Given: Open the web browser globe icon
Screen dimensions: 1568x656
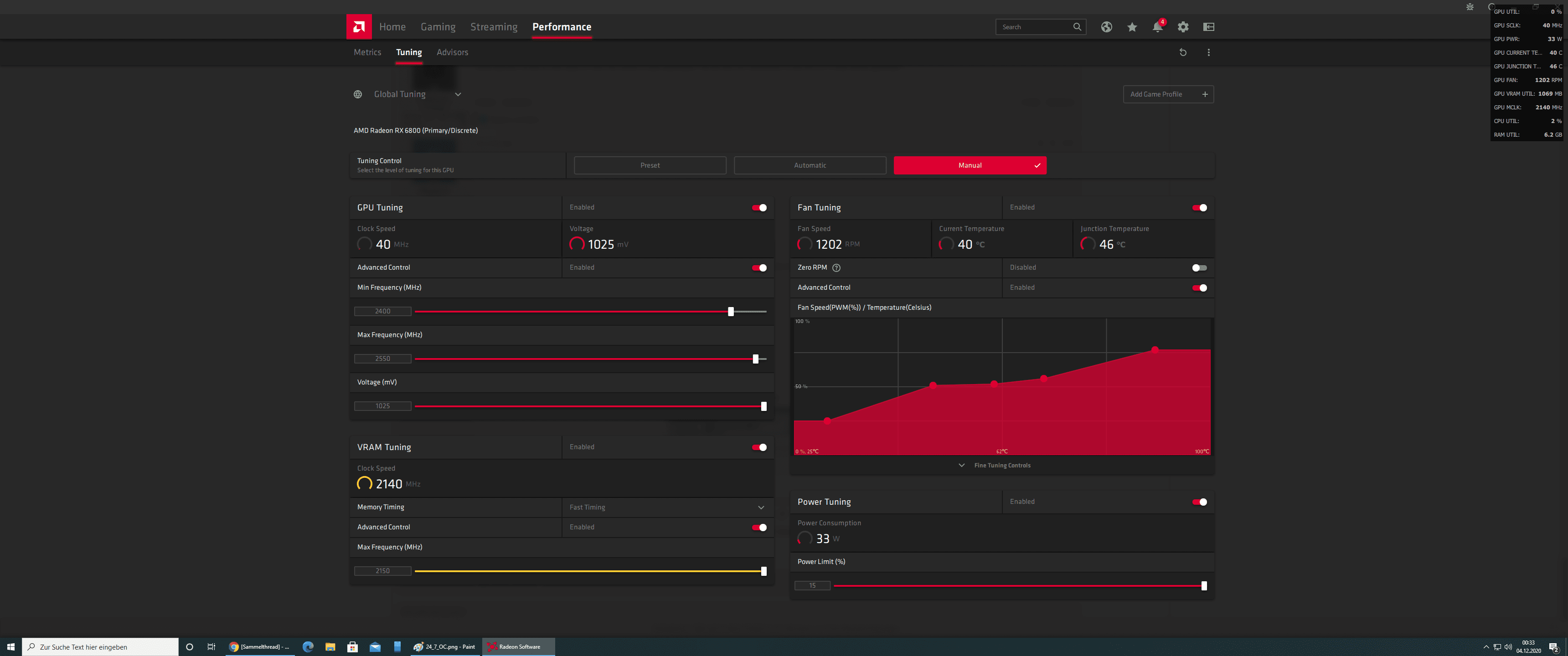Looking at the screenshot, I should [1107, 27].
